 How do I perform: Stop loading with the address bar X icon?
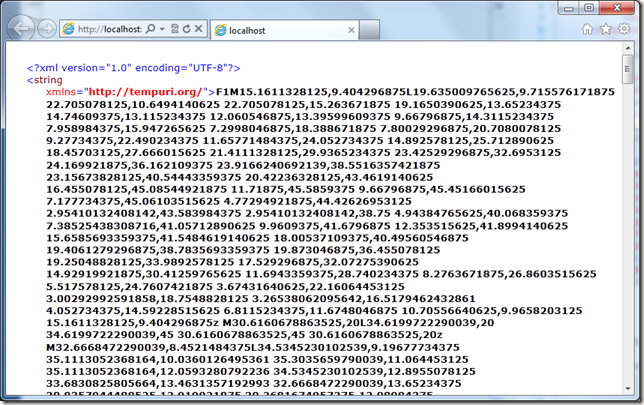click(x=199, y=28)
